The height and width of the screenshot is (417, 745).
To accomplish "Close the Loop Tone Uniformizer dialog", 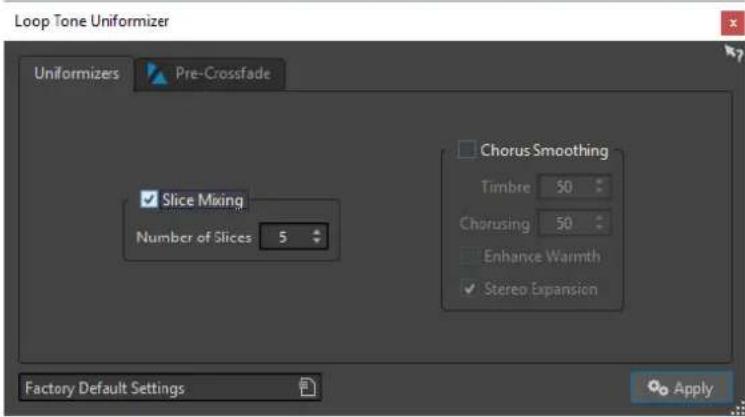I will pos(732,23).
